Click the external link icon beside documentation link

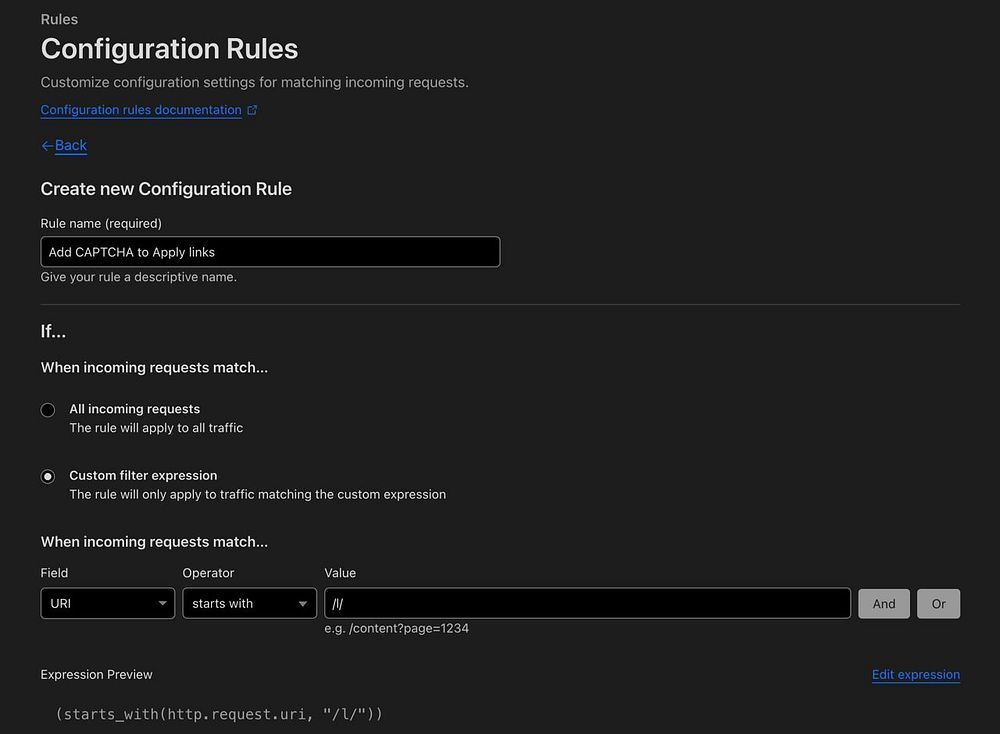coord(252,110)
